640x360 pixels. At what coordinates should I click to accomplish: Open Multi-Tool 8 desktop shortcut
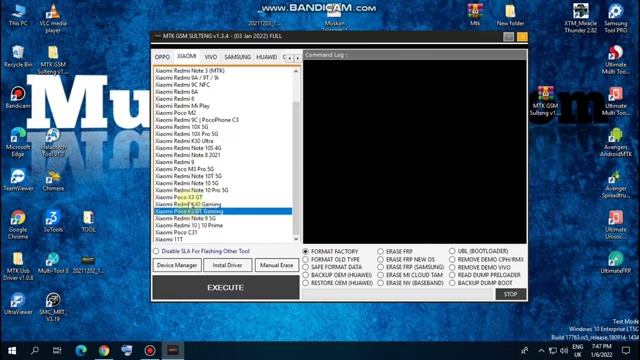pos(53,263)
